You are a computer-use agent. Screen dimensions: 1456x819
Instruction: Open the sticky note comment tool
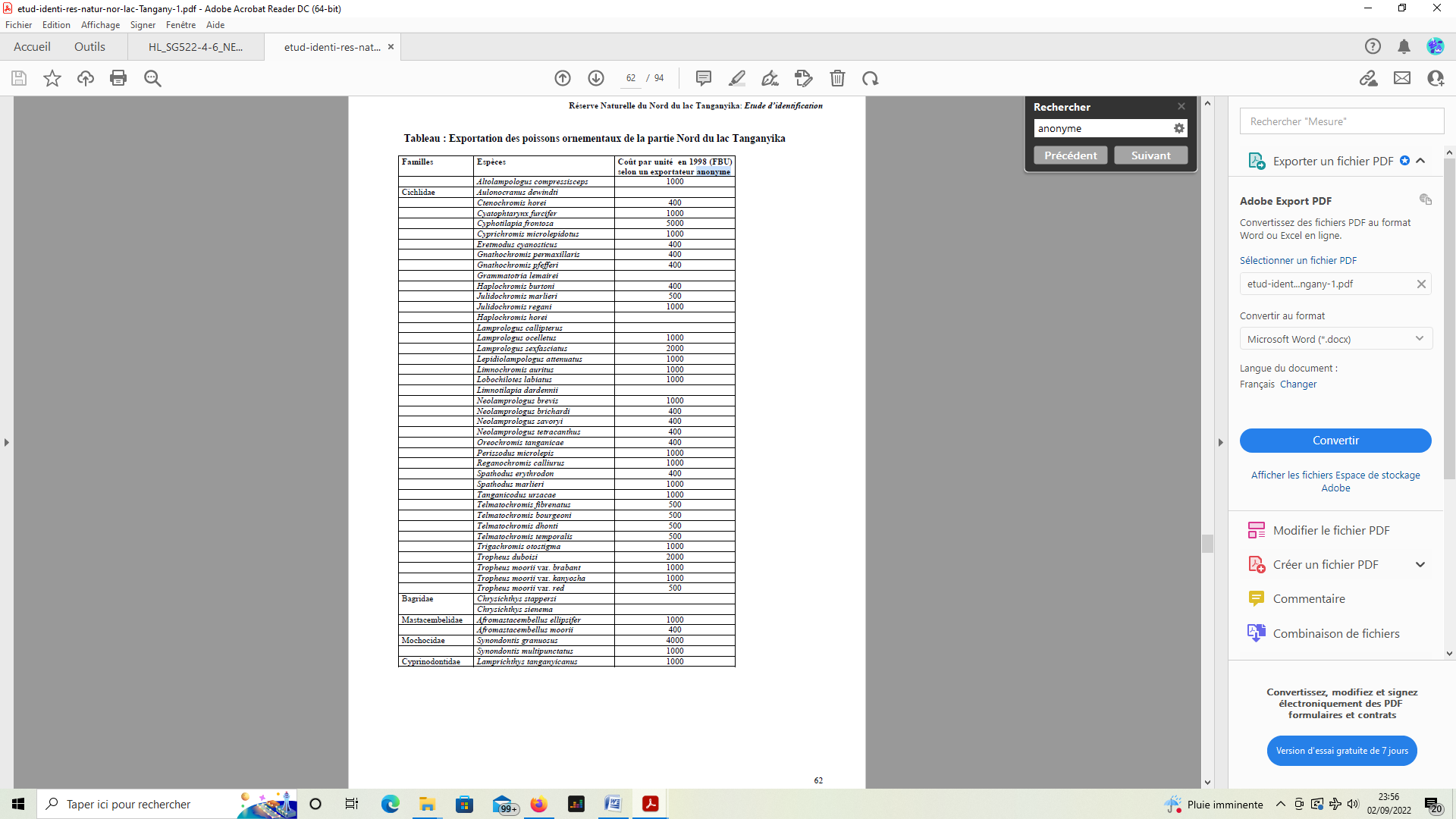click(x=704, y=78)
